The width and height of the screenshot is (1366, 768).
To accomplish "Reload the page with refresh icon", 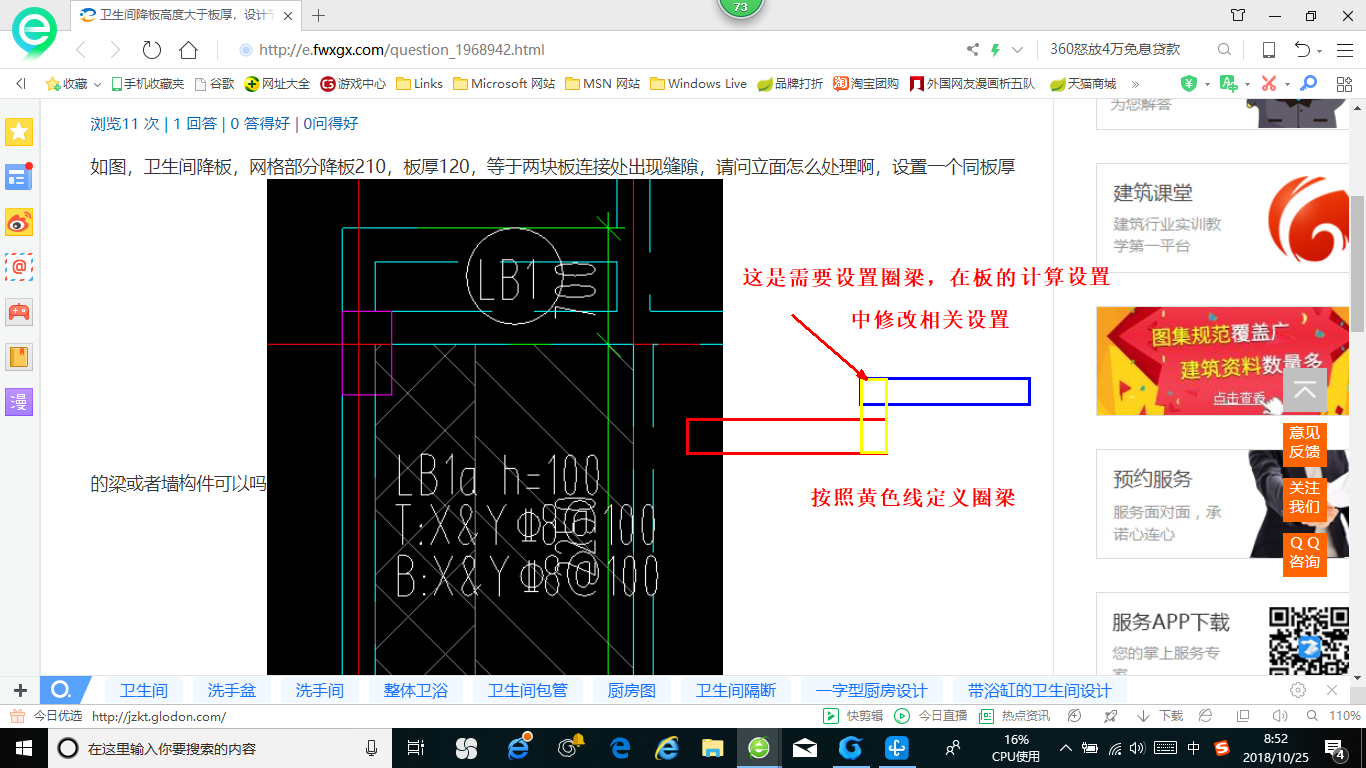I will (x=151, y=50).
